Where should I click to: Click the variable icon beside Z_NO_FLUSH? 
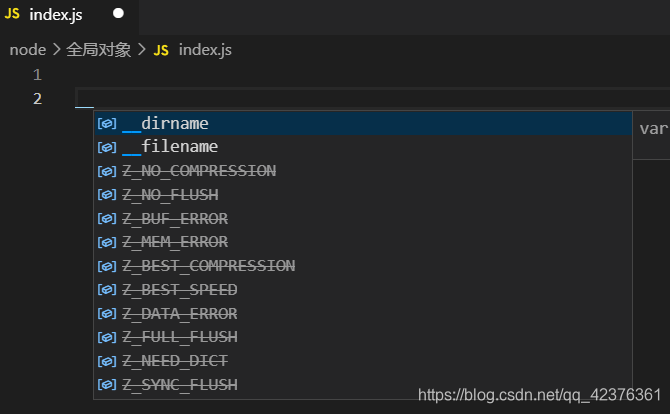(x=107, y=195)
